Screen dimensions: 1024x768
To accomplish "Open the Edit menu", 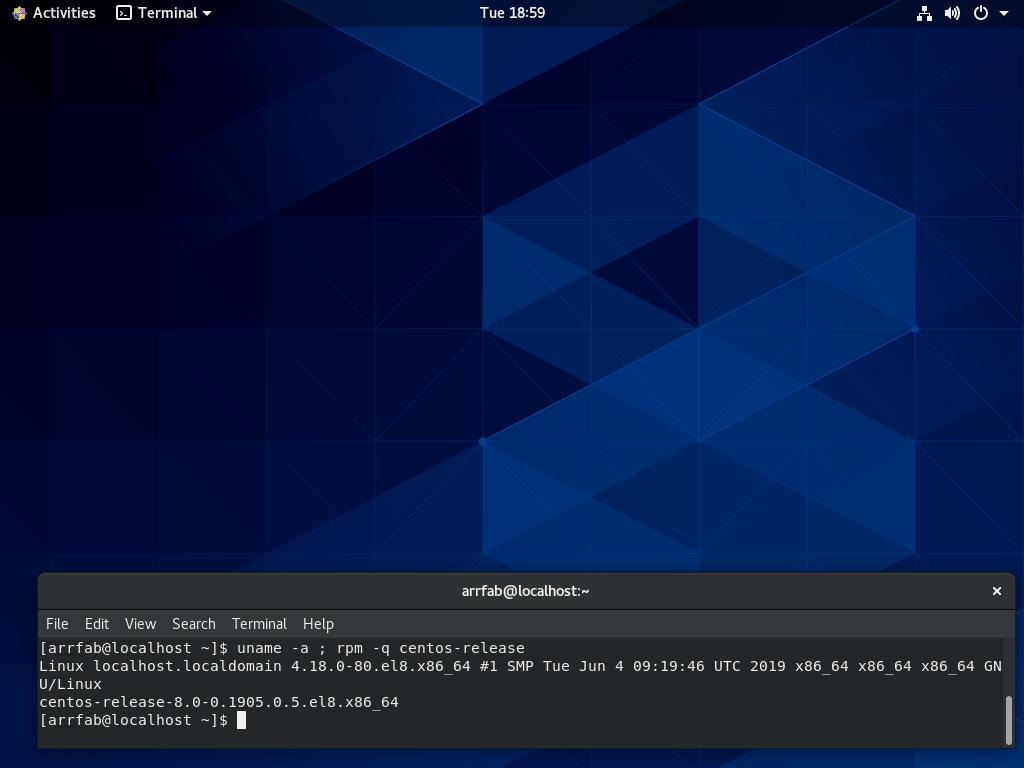I will [97, 624].
